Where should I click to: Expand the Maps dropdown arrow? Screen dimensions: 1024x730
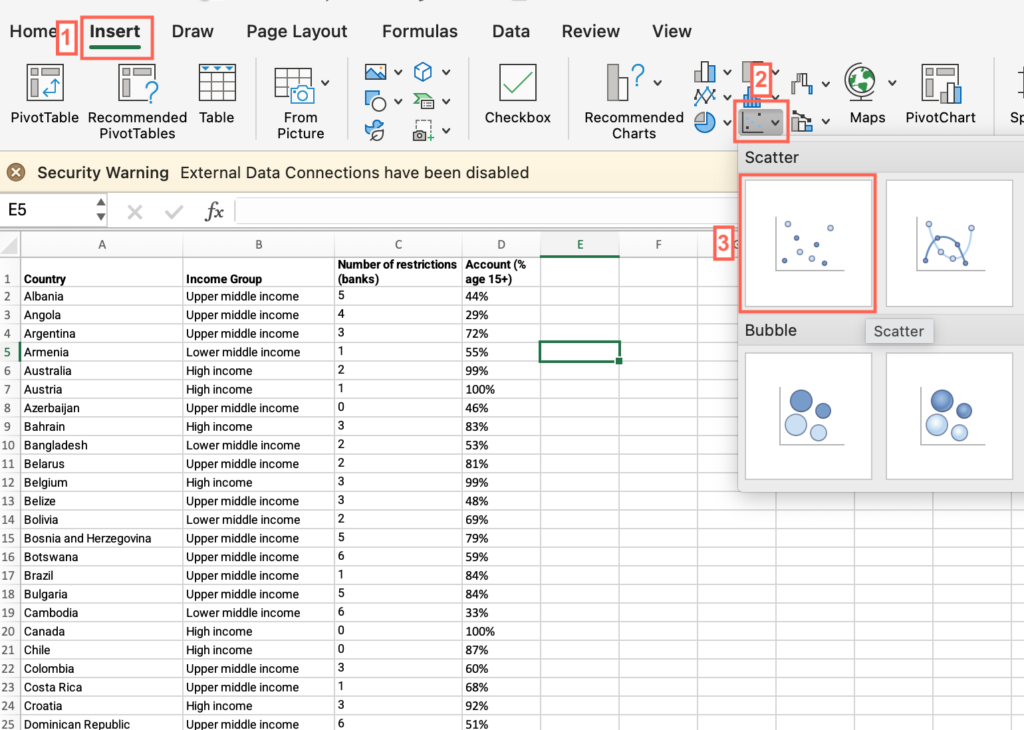pyautogui.click(x=892, y=83)
